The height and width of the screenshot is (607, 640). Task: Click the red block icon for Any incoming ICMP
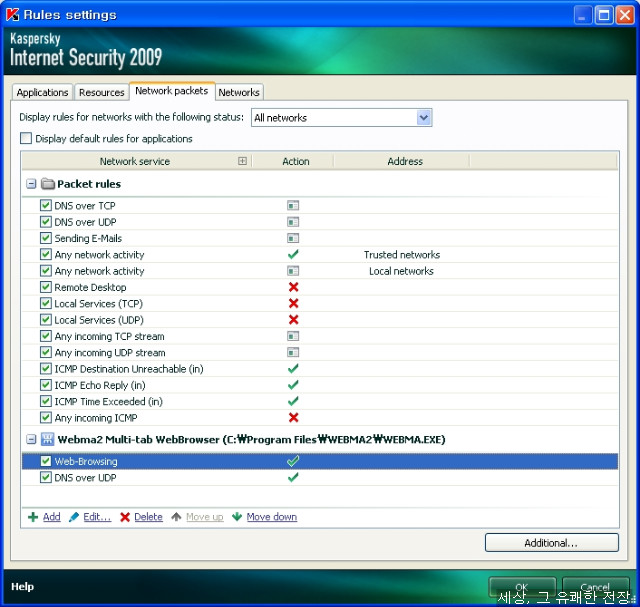(293, 418)
